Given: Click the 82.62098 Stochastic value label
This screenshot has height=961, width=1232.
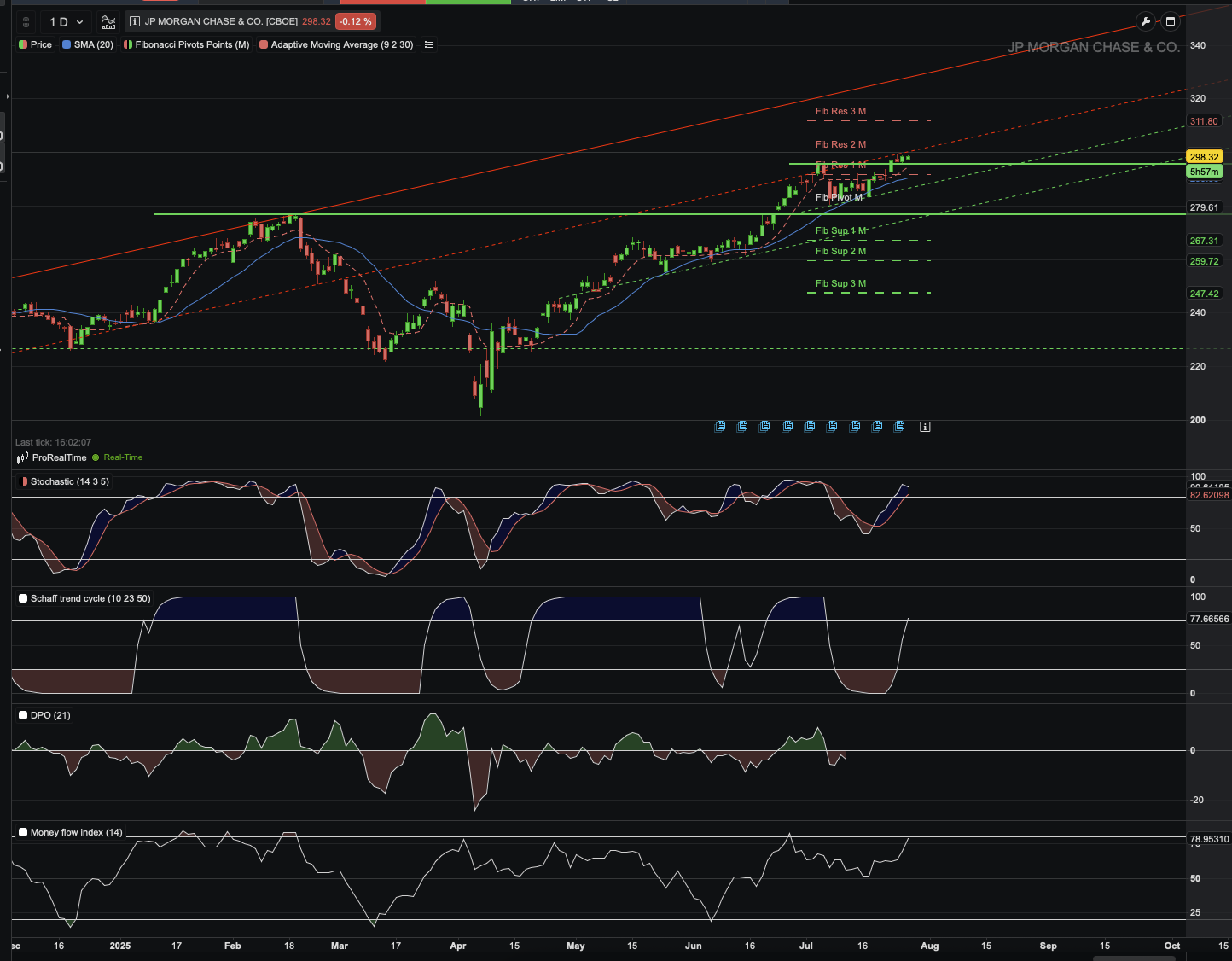Looking at the screenshot, I should click(x=1209, y=495).
